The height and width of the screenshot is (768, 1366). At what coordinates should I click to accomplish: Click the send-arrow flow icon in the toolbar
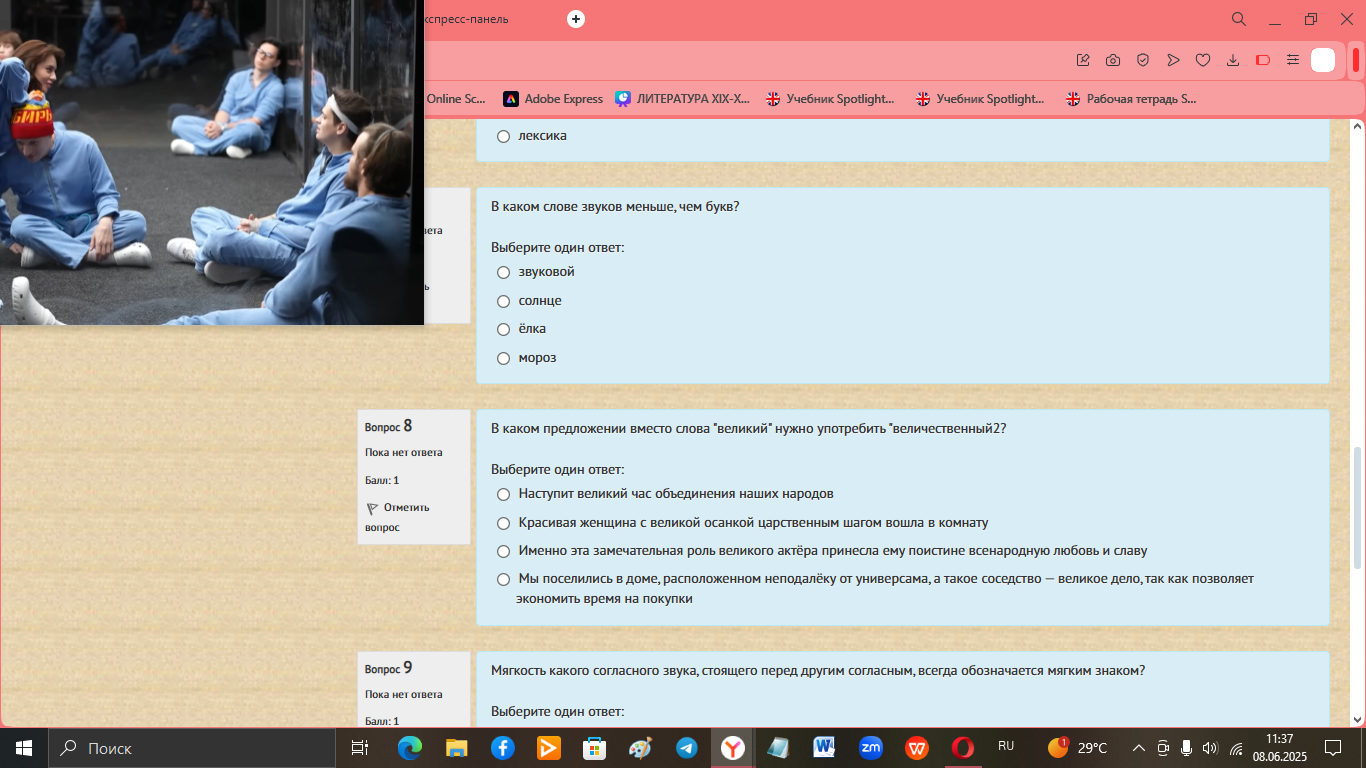tap(1173, 60)
